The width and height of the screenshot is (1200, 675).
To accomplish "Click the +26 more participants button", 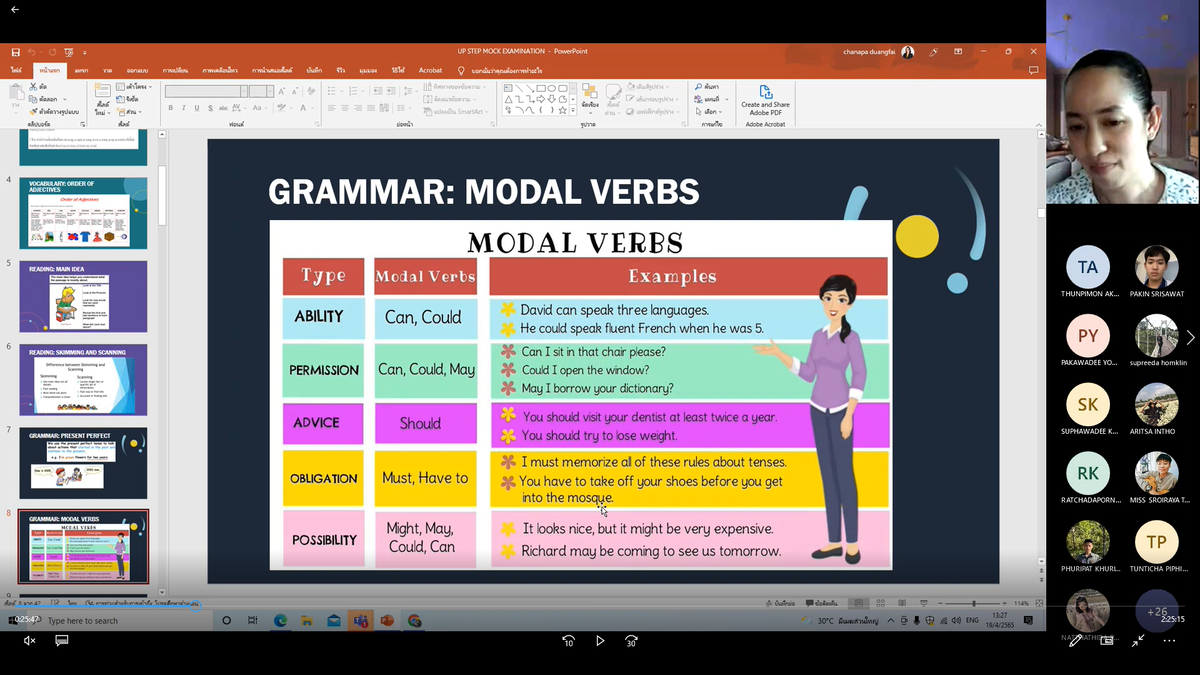I will click(x=1156, y=611).
